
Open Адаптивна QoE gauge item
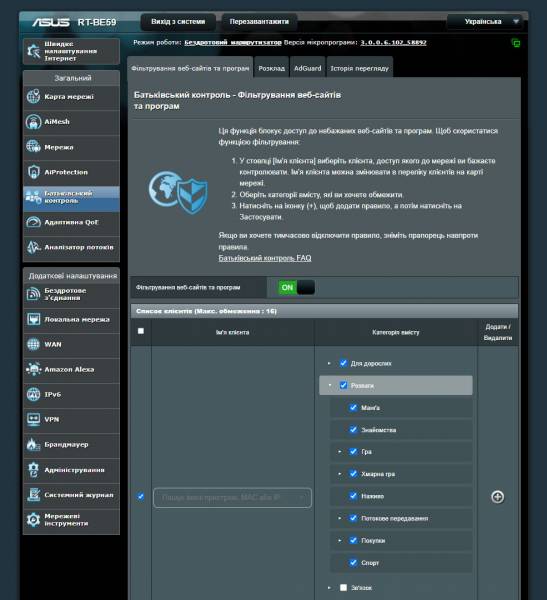[x=71, y=222]
